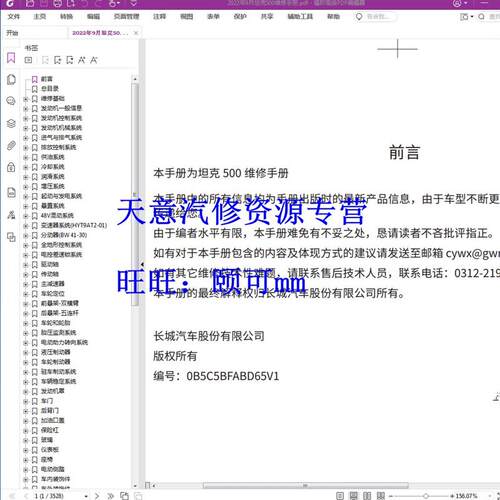Adjust the zoom slider in status bar
Viewport: 500px width, 500px height.
426,496
